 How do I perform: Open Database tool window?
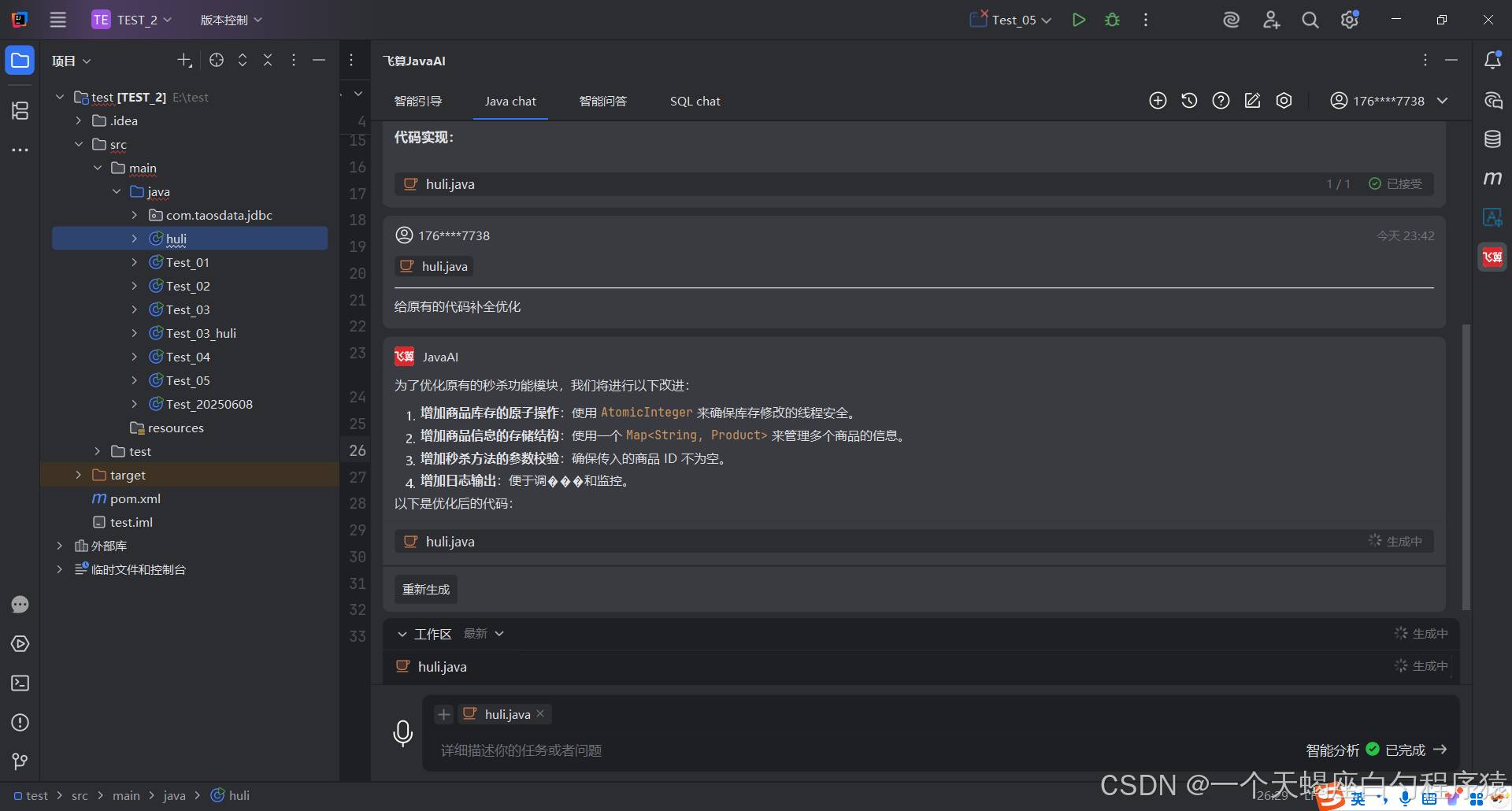click(x=1492, y=139)
